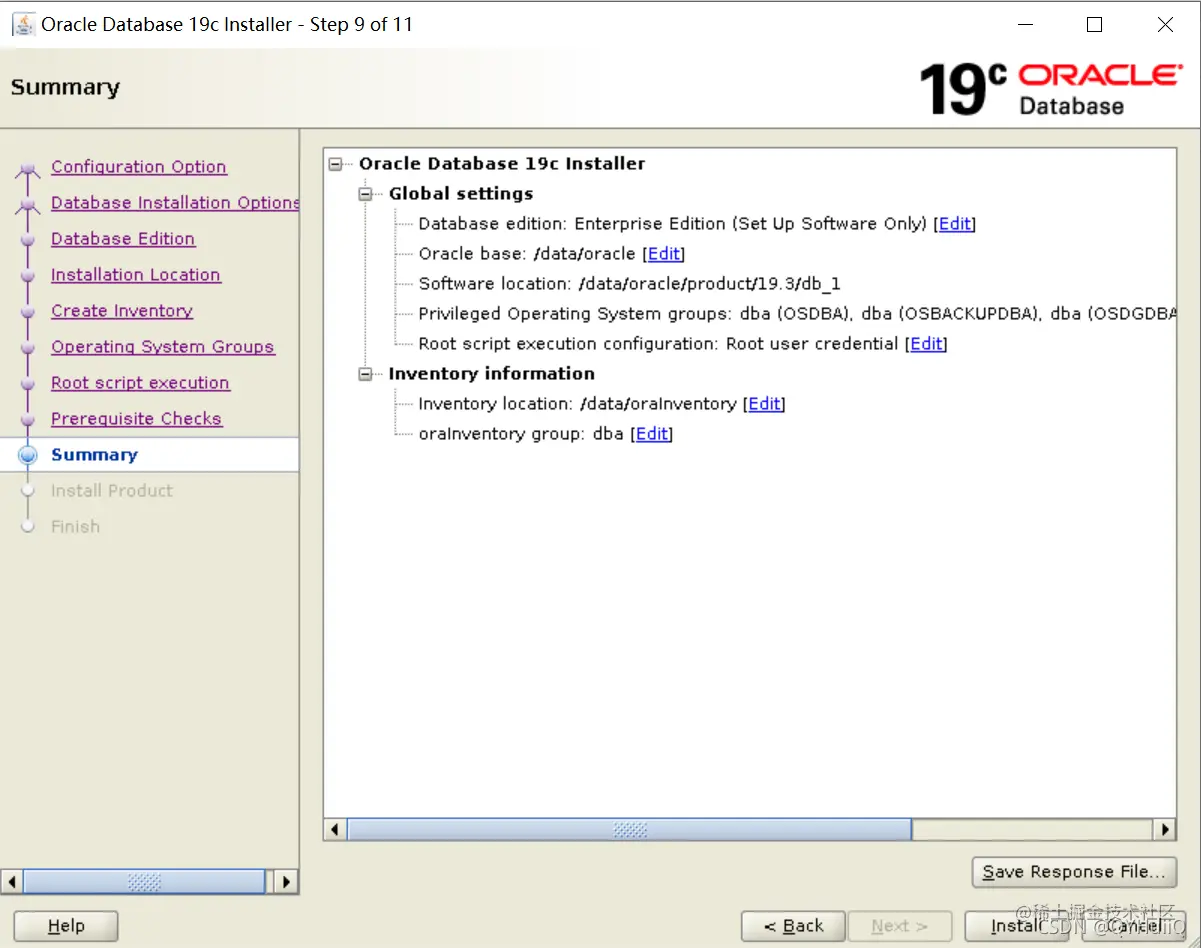Return to Prerequisite Checks step
Viewport: 1201px width, 948px height.
click(x=137, y=419)
